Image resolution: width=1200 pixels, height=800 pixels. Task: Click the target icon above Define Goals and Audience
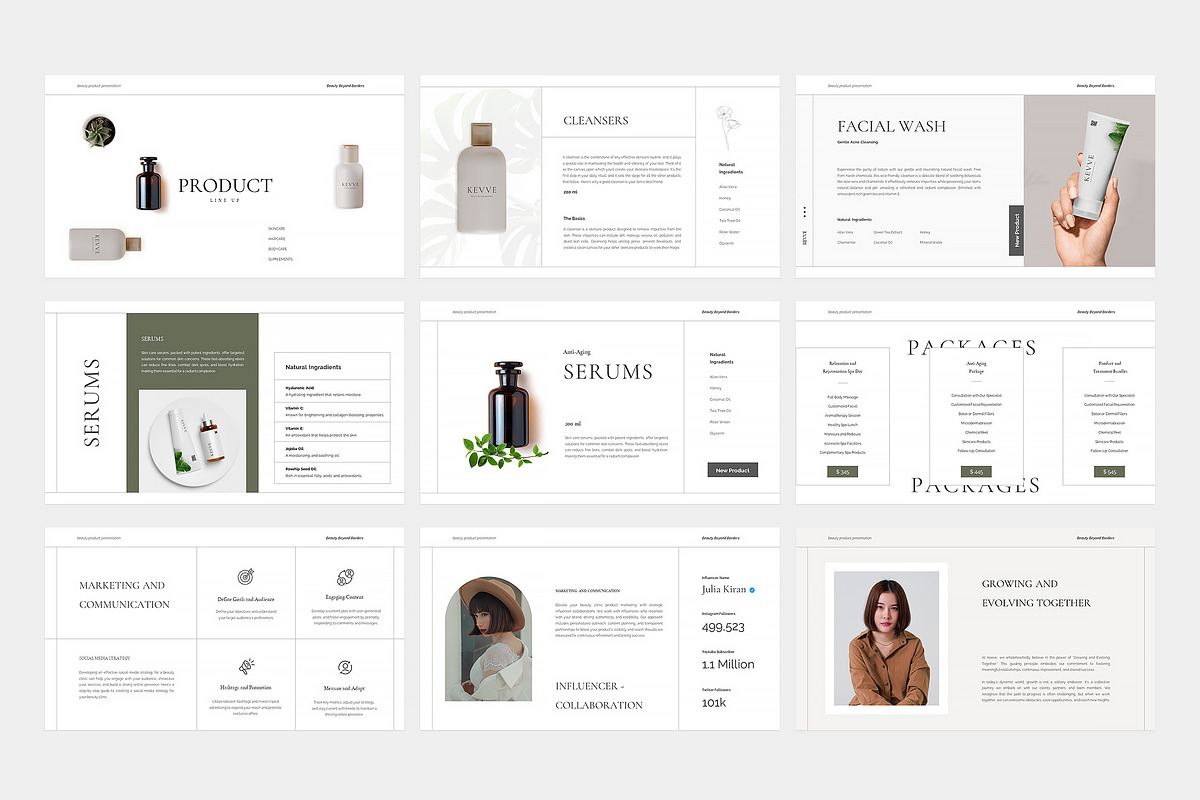pyautogui.click(x=245, y=577)
